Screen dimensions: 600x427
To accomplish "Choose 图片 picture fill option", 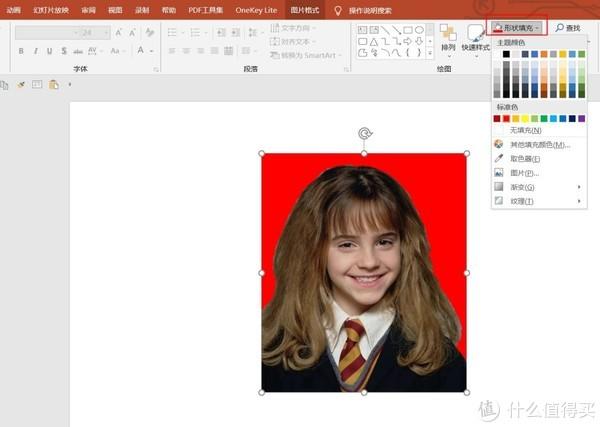I will [x=539, y=173].
